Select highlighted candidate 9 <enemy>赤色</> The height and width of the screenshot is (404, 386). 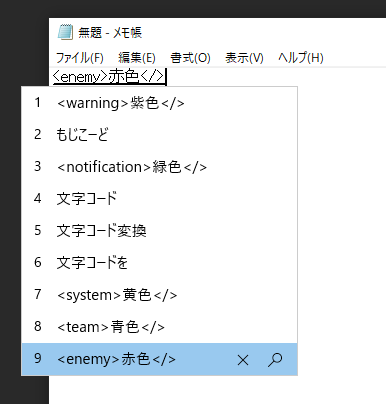click(x=159, y=359)
